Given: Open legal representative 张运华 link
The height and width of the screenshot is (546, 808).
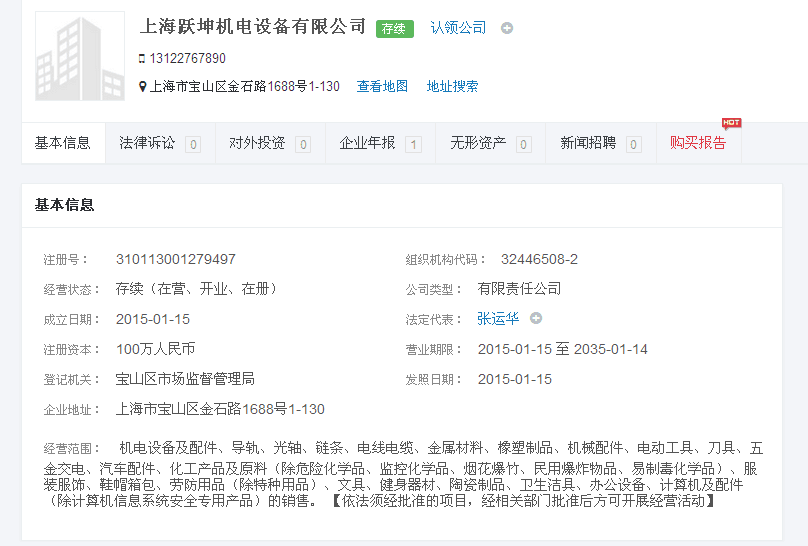Looking at the screenshot, I should click(498, 319).
